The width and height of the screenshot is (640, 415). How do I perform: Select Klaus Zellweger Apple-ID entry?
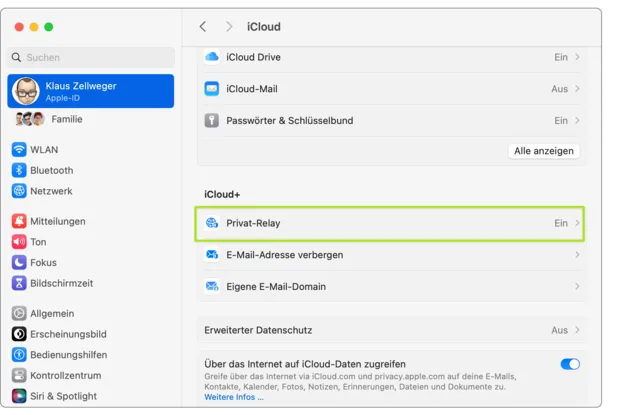point(91,91)
